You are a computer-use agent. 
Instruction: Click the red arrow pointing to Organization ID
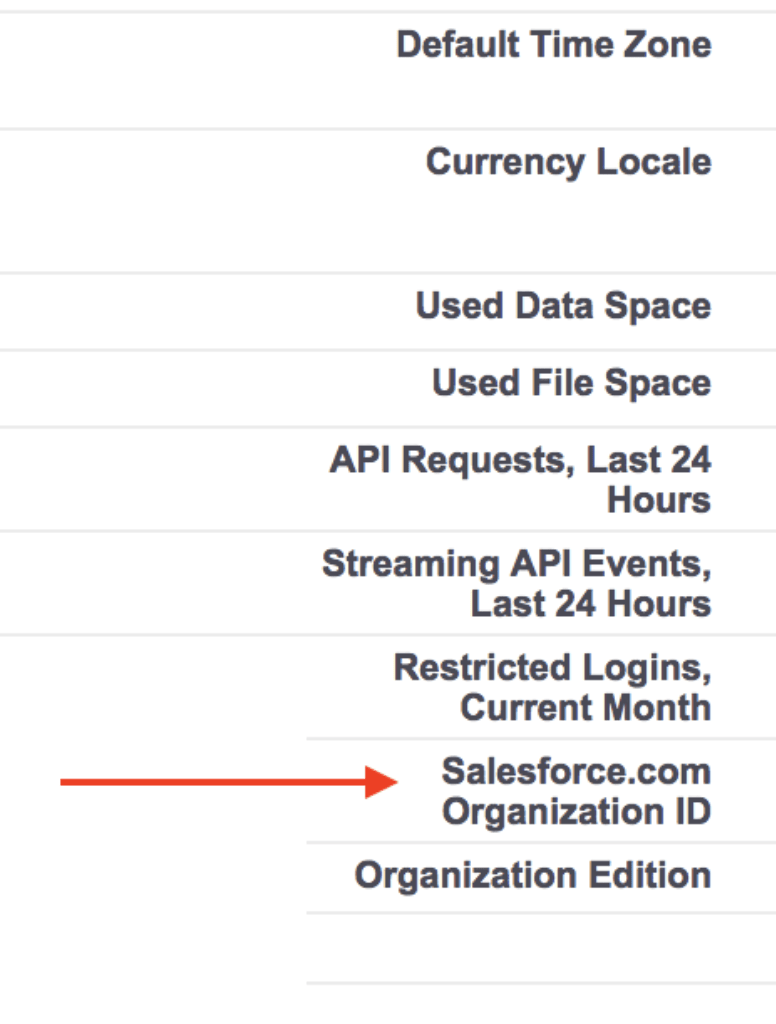220,782
